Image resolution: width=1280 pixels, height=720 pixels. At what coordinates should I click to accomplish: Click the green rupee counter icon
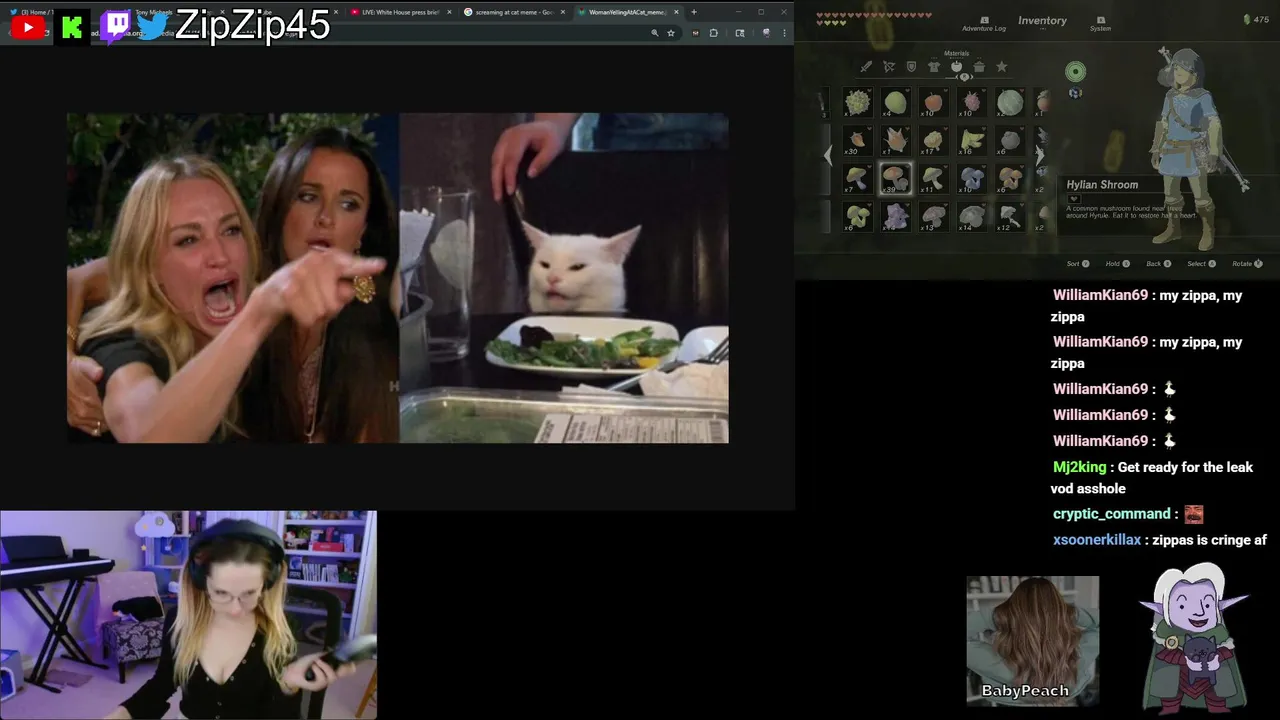pos(1246,20)
